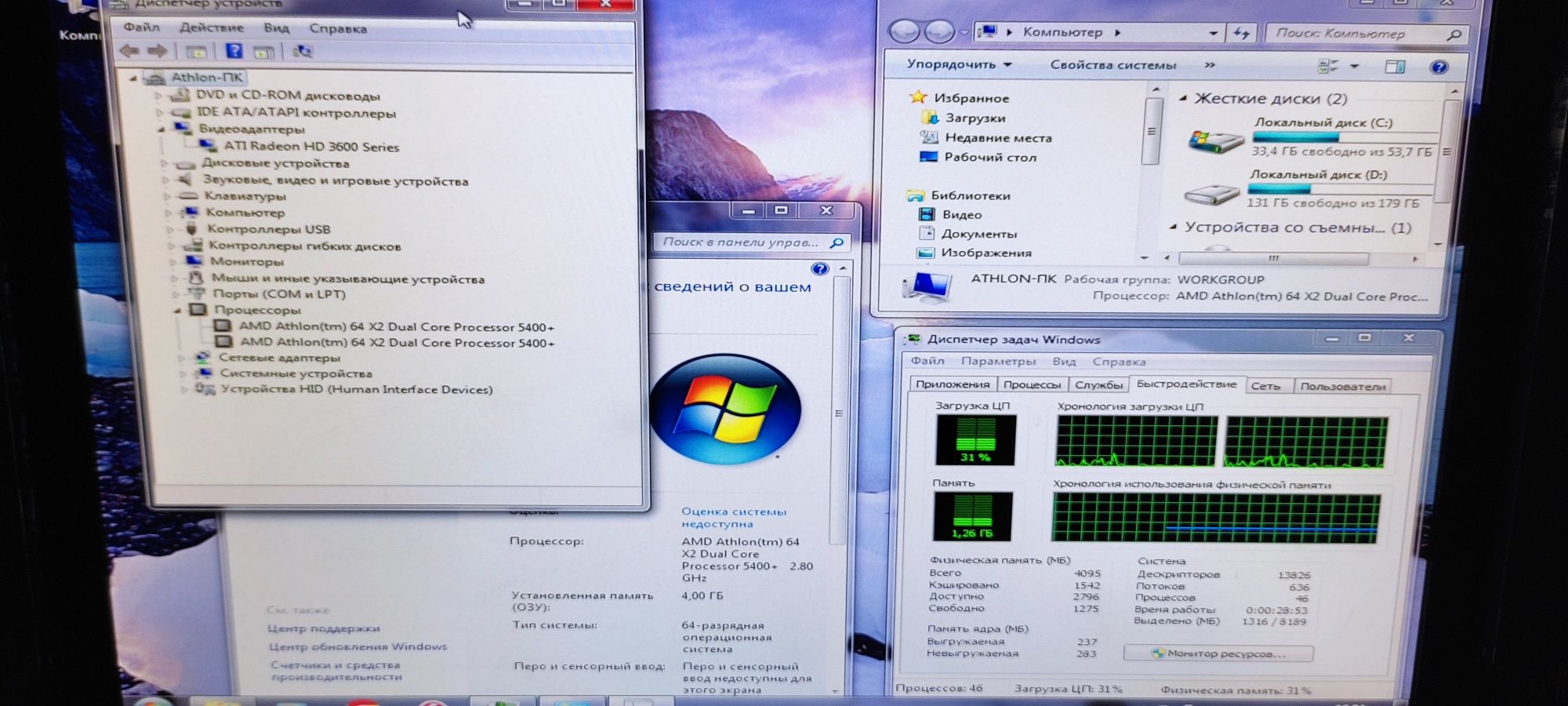1568x706 pixels.
Task: Collapse Видеоадаптеры node
Action: click(162, 129)
